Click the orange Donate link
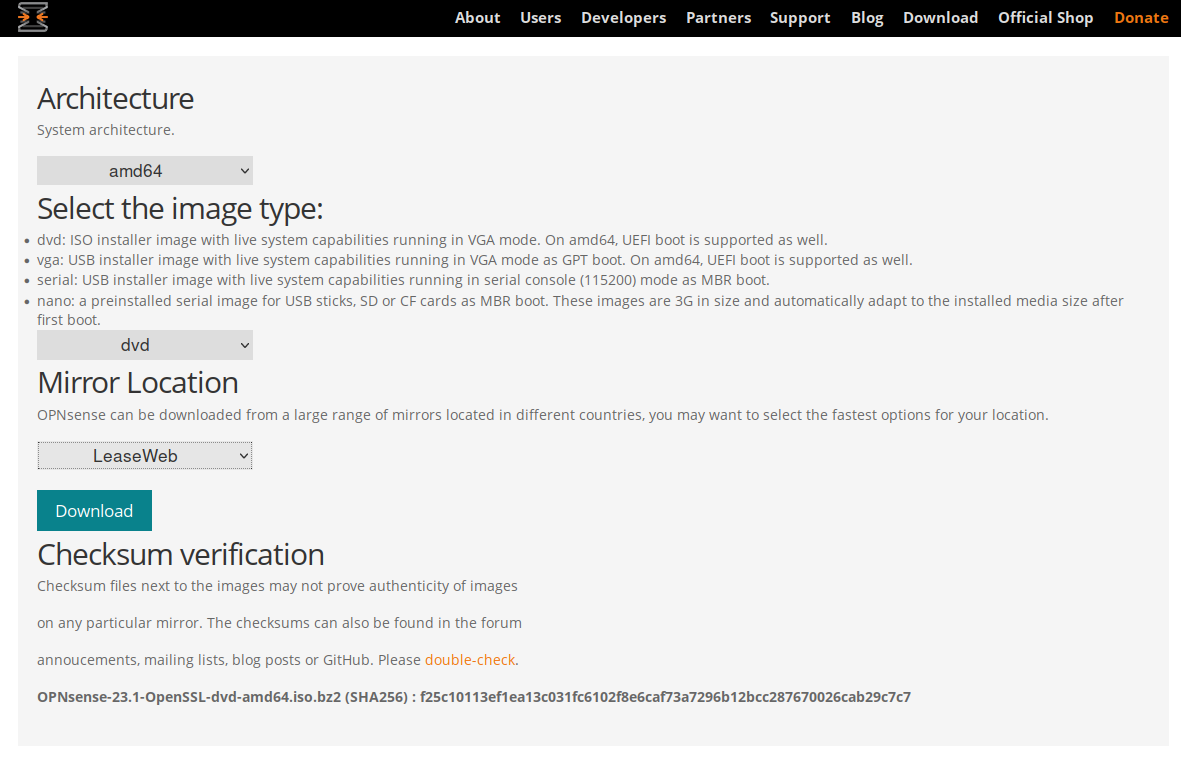This screenshot has width=1181, height=761. click(x=1141, y=17)
